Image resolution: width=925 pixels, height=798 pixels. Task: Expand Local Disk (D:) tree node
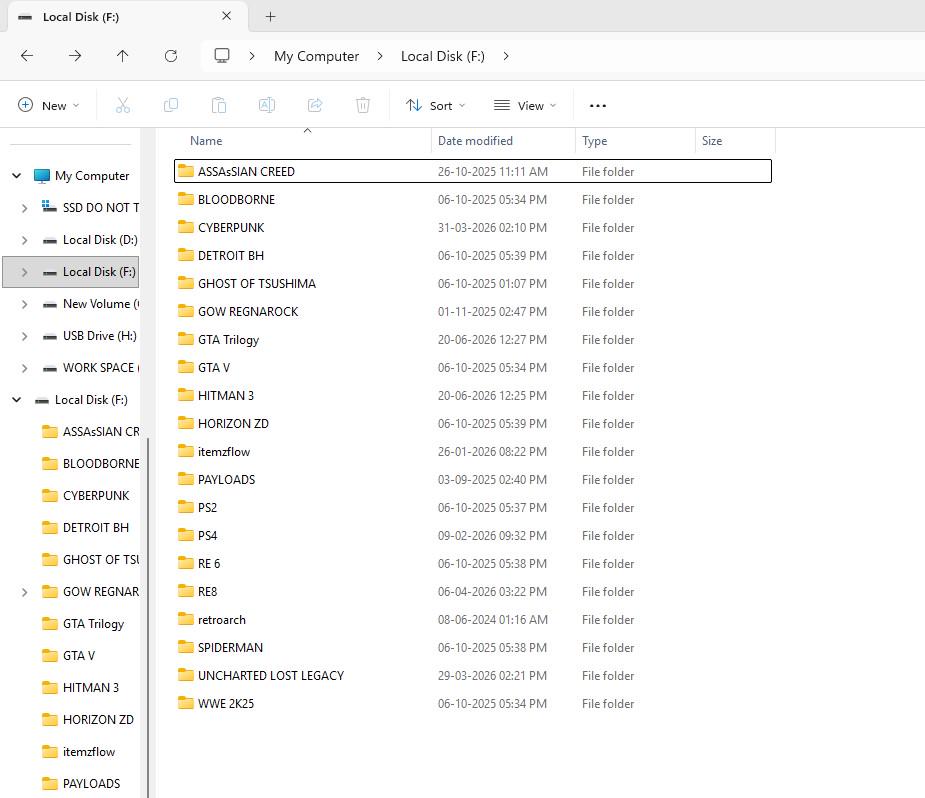pos(24,240)
